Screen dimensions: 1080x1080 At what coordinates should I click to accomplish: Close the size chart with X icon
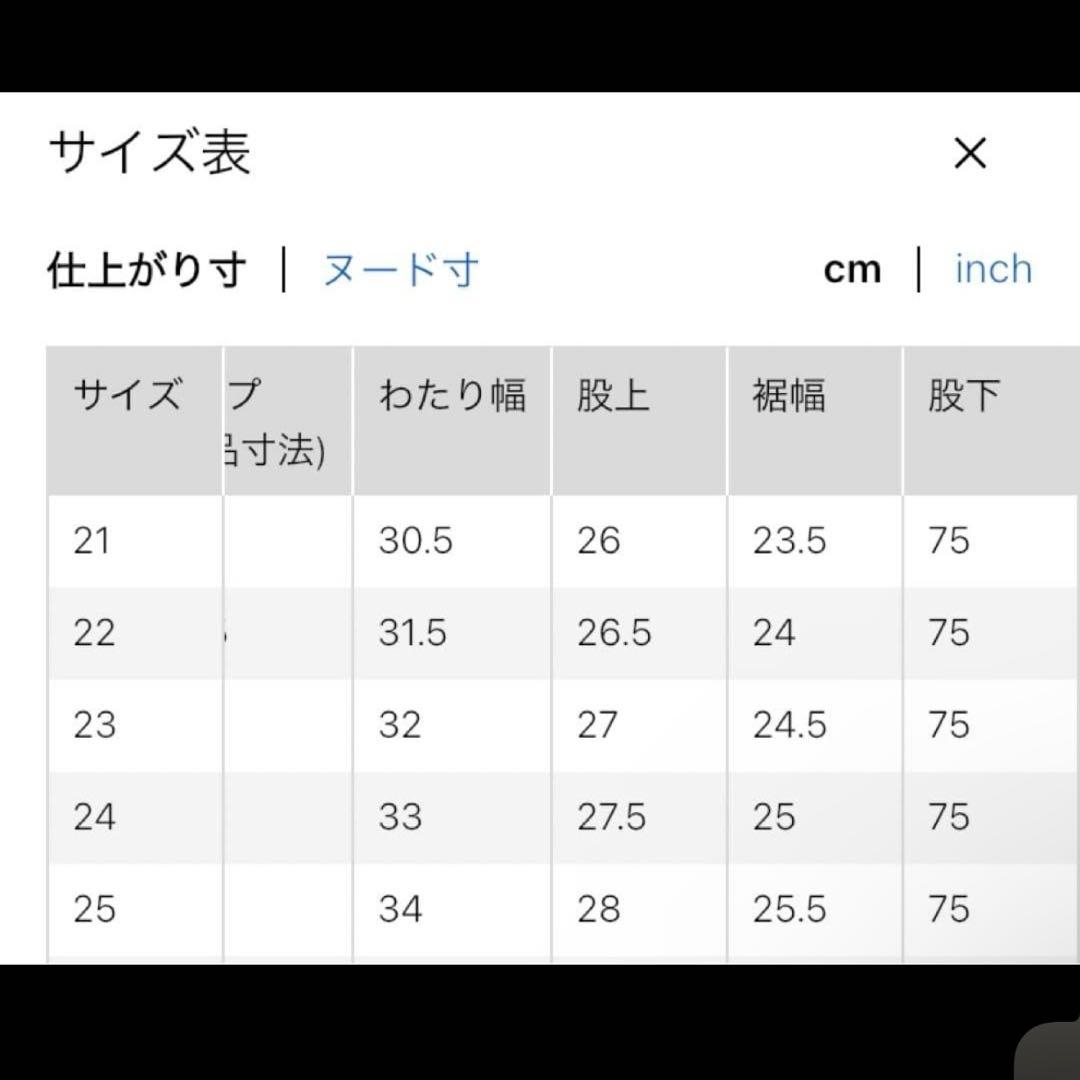(970, 152)
